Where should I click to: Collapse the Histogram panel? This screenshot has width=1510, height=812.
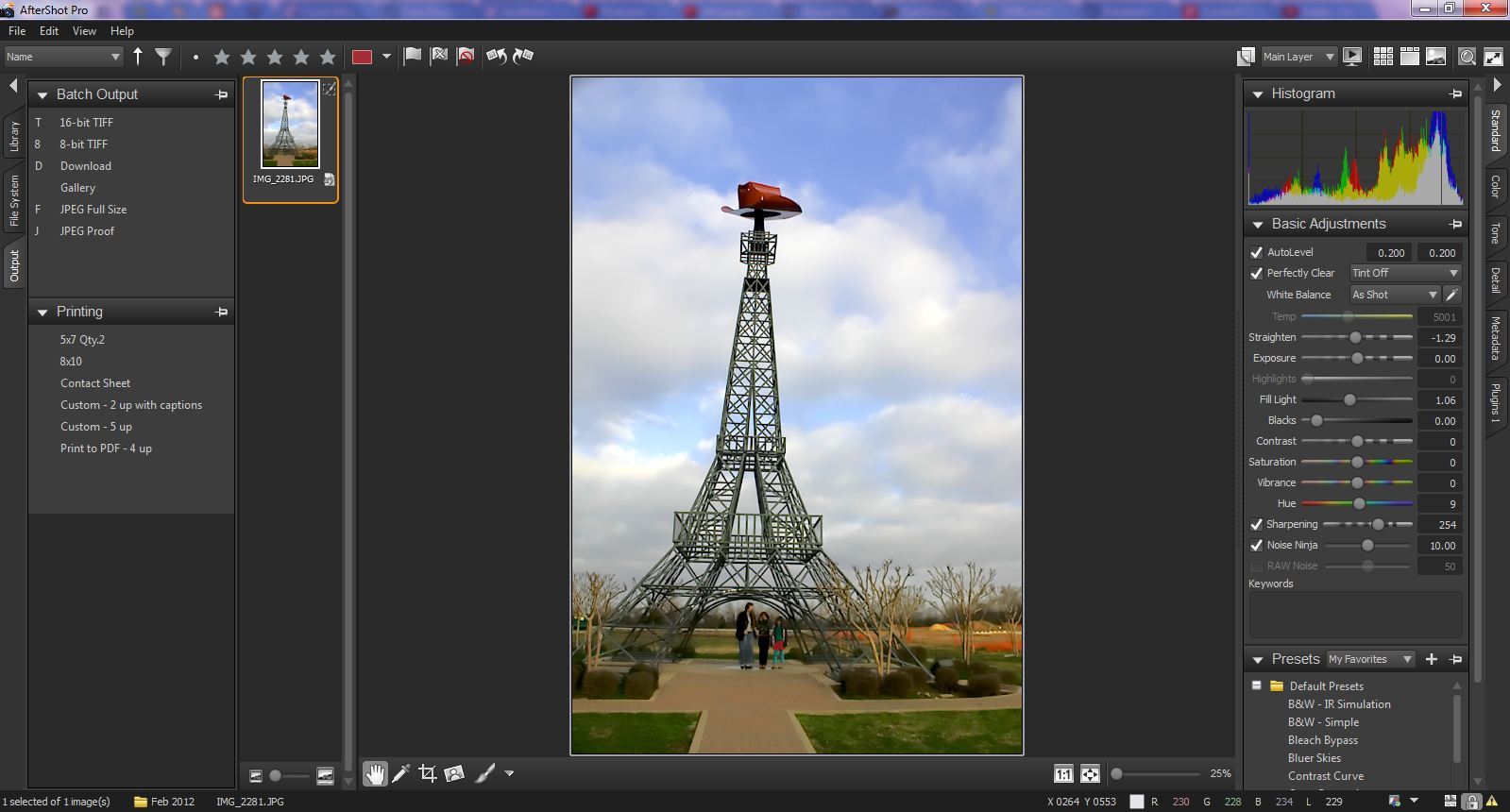click(1258, 94)
